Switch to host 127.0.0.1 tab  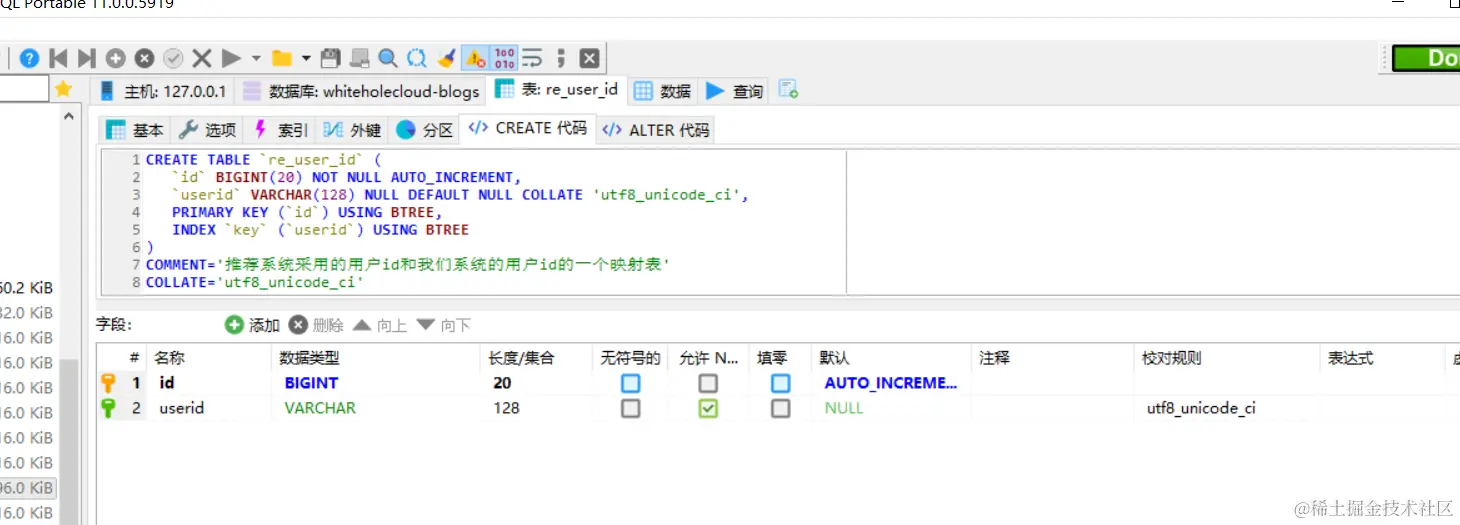[163, 91]
